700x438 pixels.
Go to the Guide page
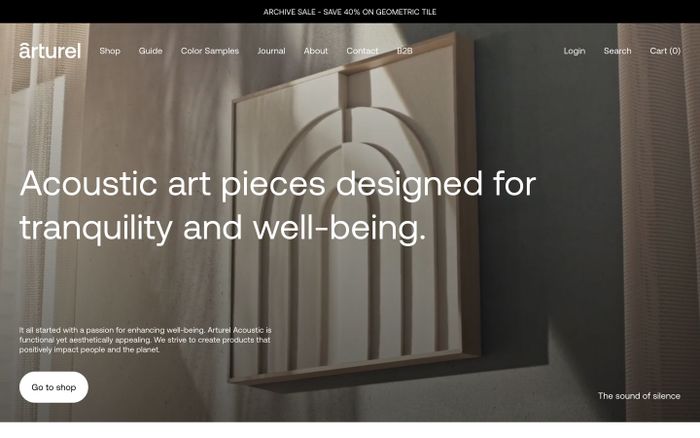tap(150, 51)
